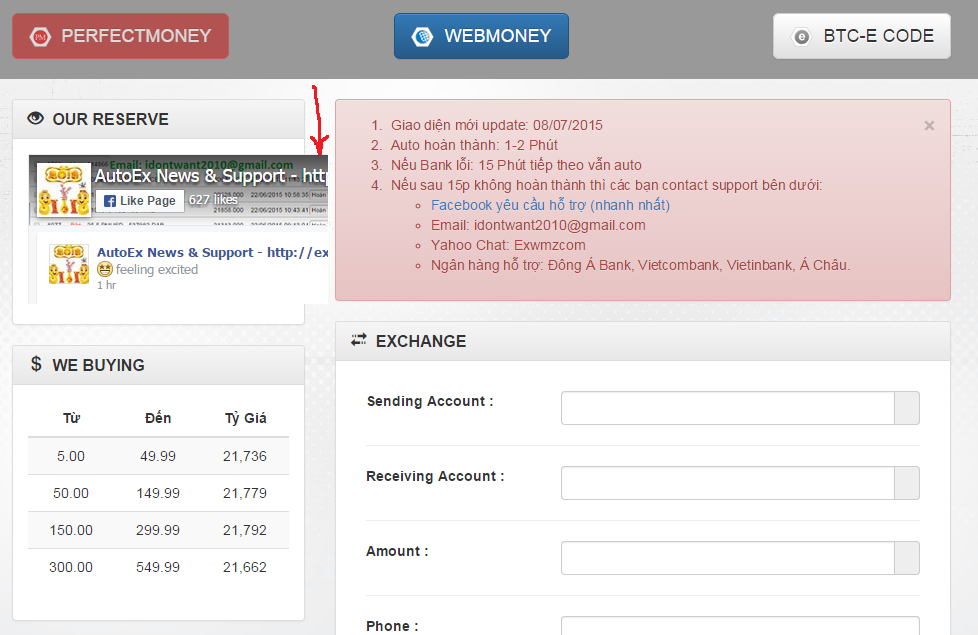Dismiss the pink notice with the X
Screen dimensions: 978x635
[929, 125]
